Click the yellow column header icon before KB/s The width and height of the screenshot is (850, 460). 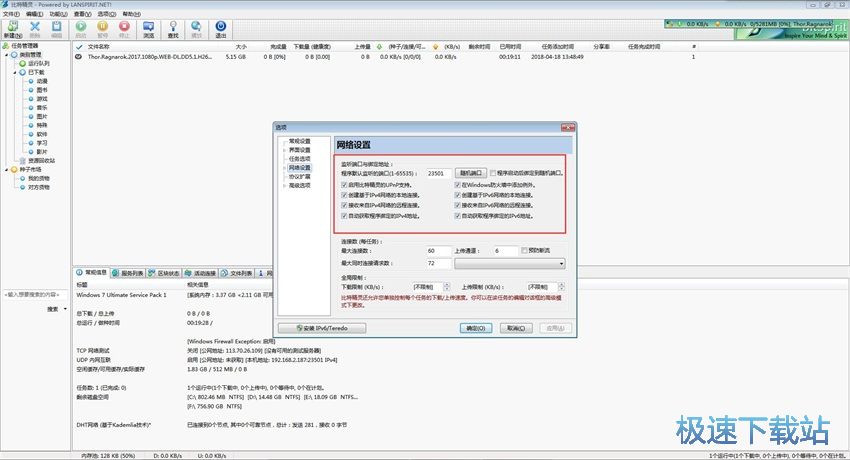[x=435, y=47]
